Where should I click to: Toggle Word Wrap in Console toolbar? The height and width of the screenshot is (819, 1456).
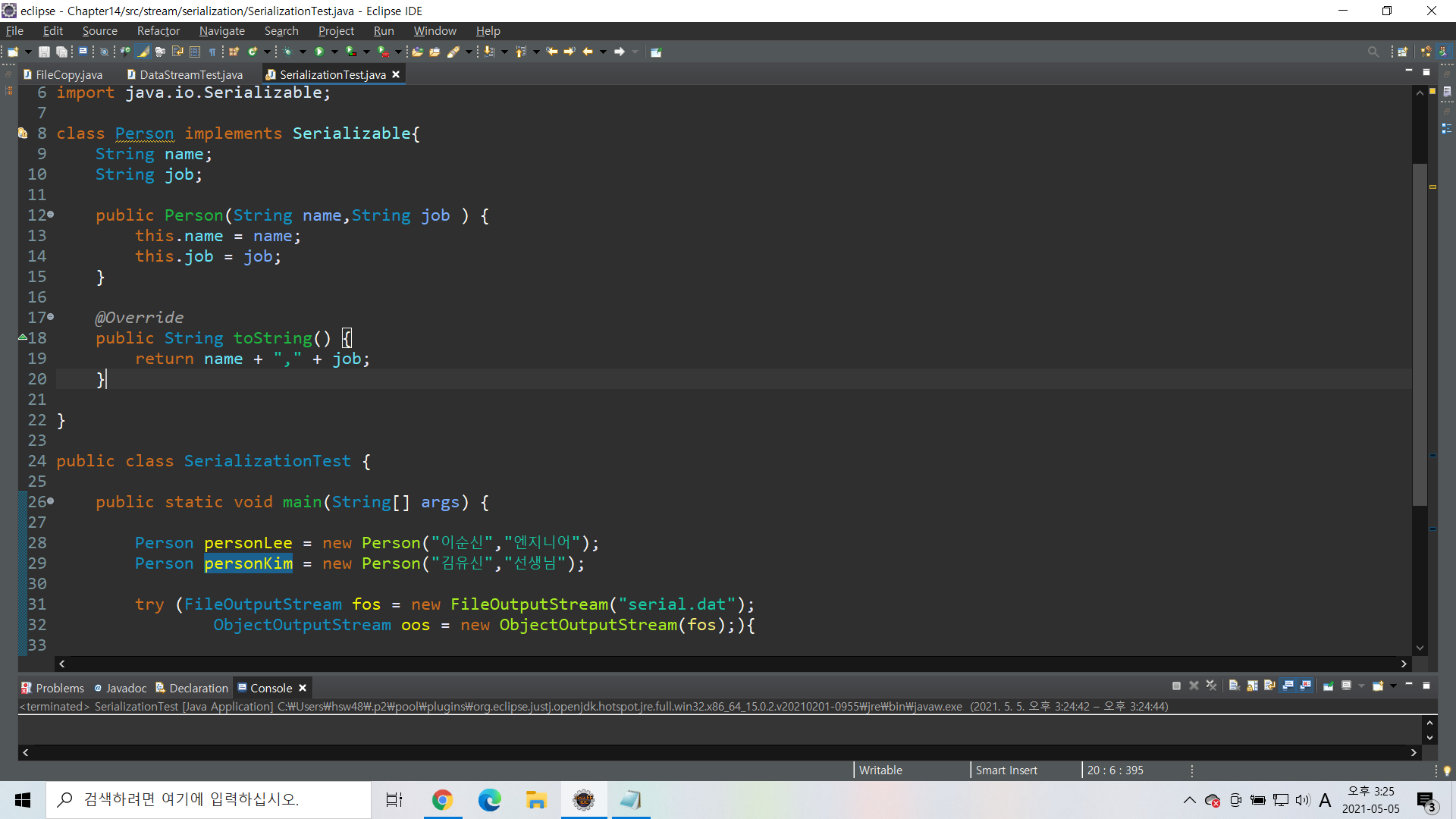coord(1269,686)
